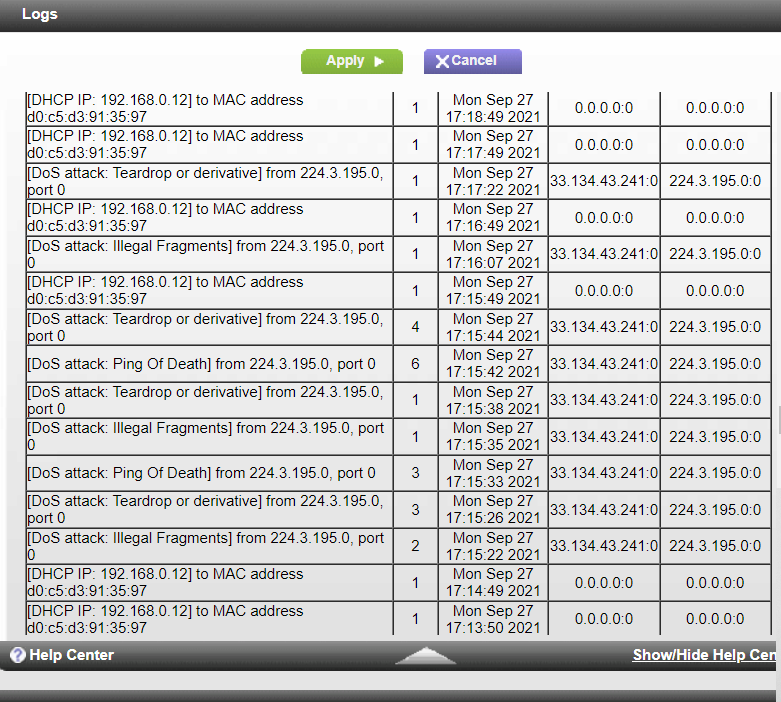Viewport: 781px width, 702px height.
Task: Click the Help Center question mark icon
Action: (x=17, y=655)
